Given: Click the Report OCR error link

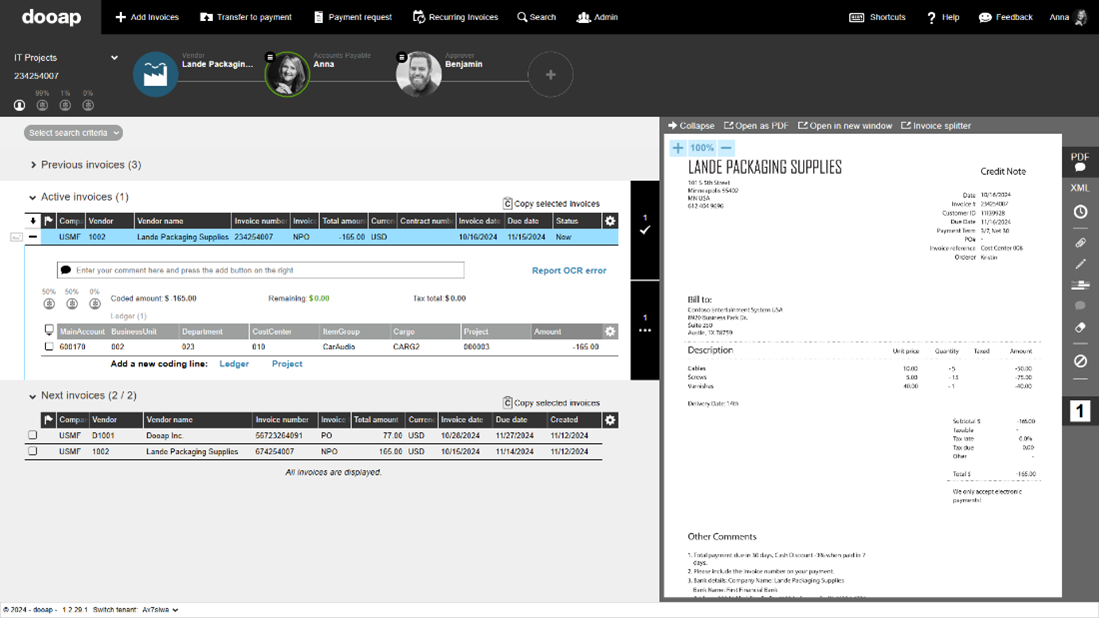Looking at the screenshot, I should pos(571,270).
